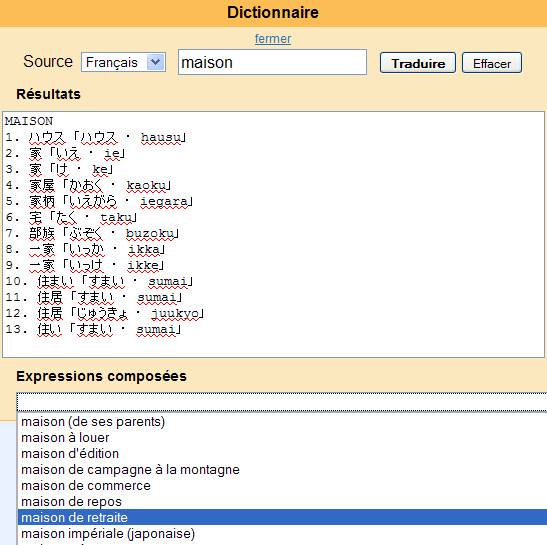The height and width of the screenshot is (545, 547).
Task: Click result line 10 "sumai"
Action: pyautogui.click(x=99, y=282)
